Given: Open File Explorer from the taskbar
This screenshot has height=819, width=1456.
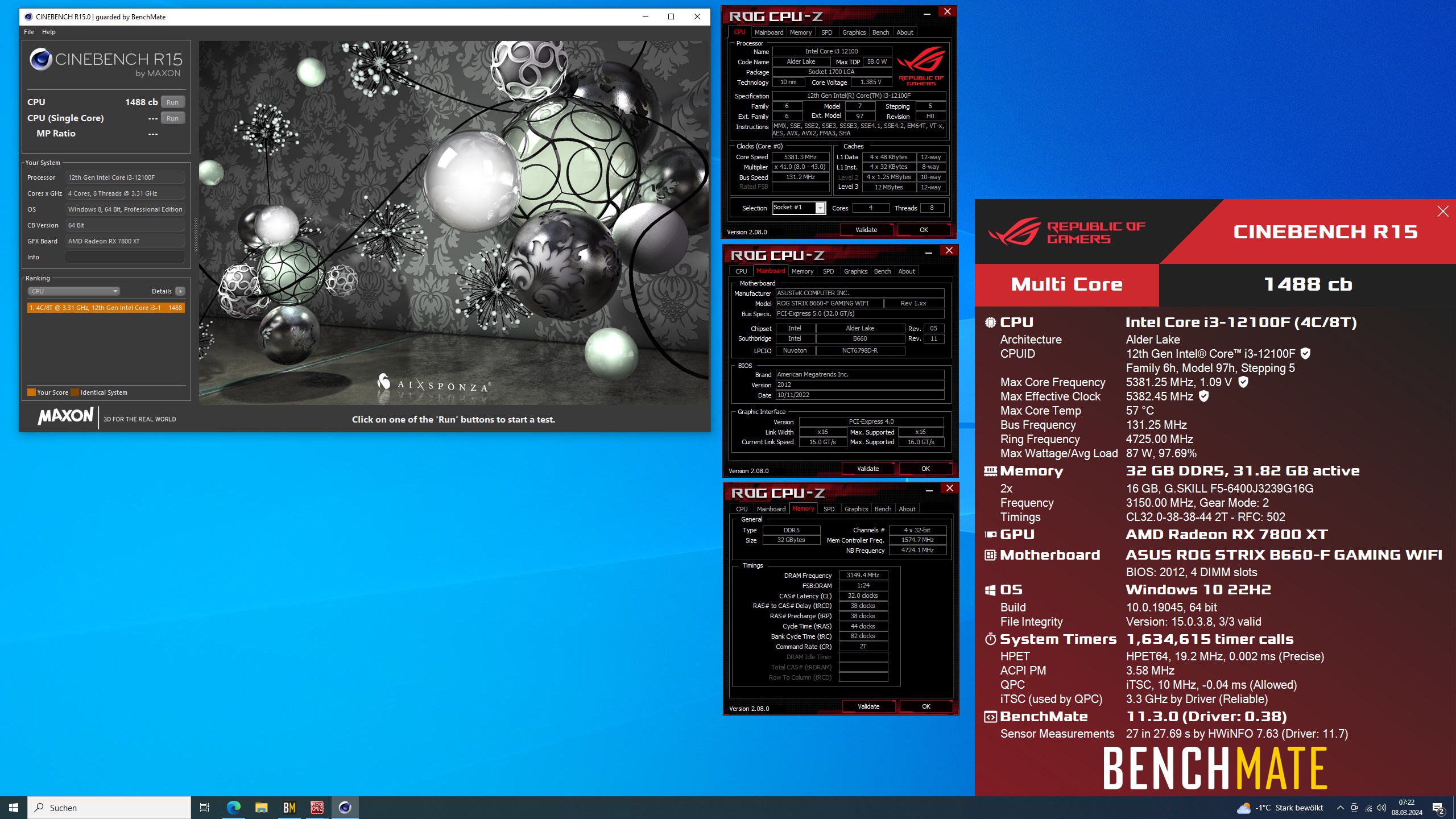Looking at the screenshot, I should tap(261, 808).
